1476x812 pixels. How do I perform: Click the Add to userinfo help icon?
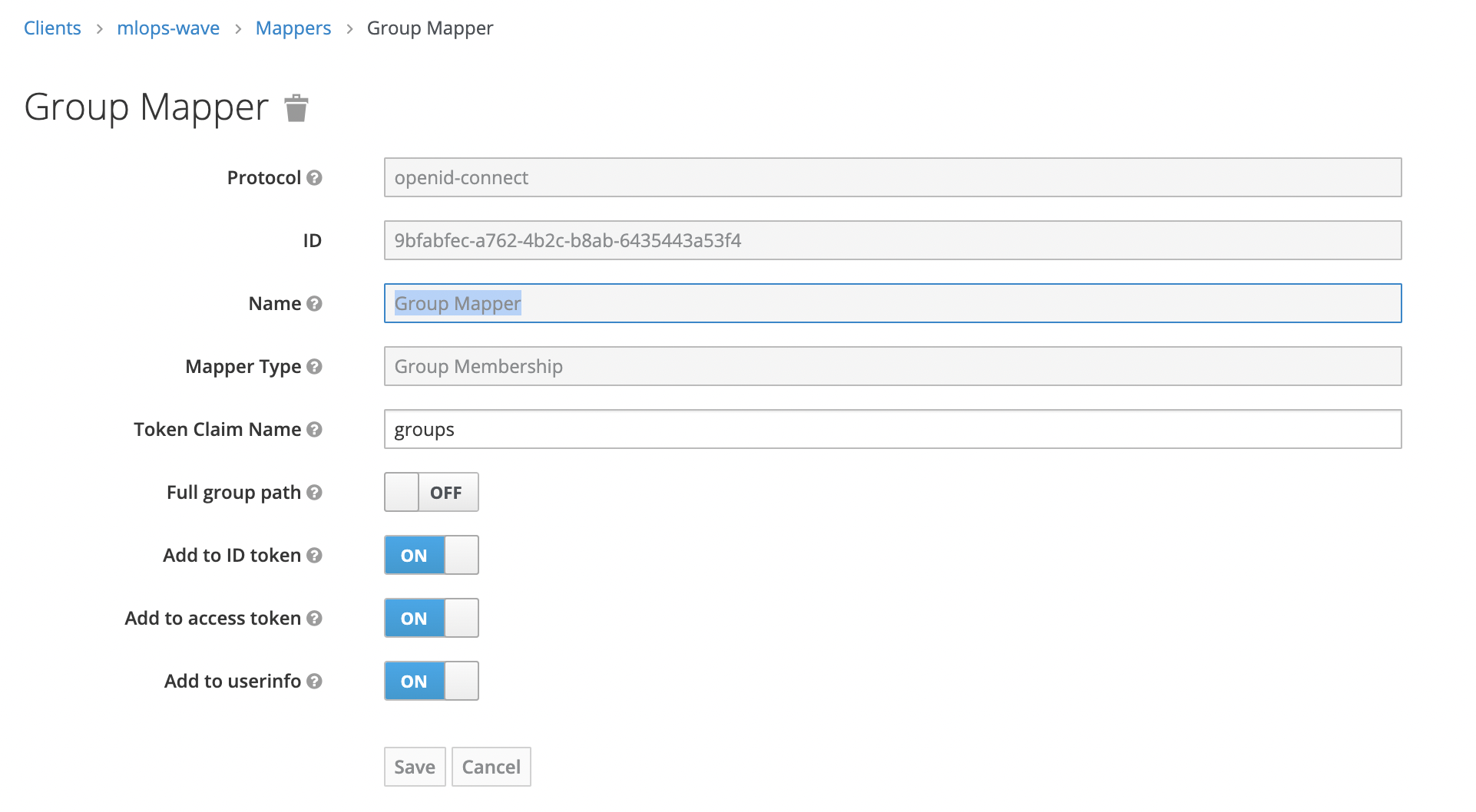[x=314, y=681]
